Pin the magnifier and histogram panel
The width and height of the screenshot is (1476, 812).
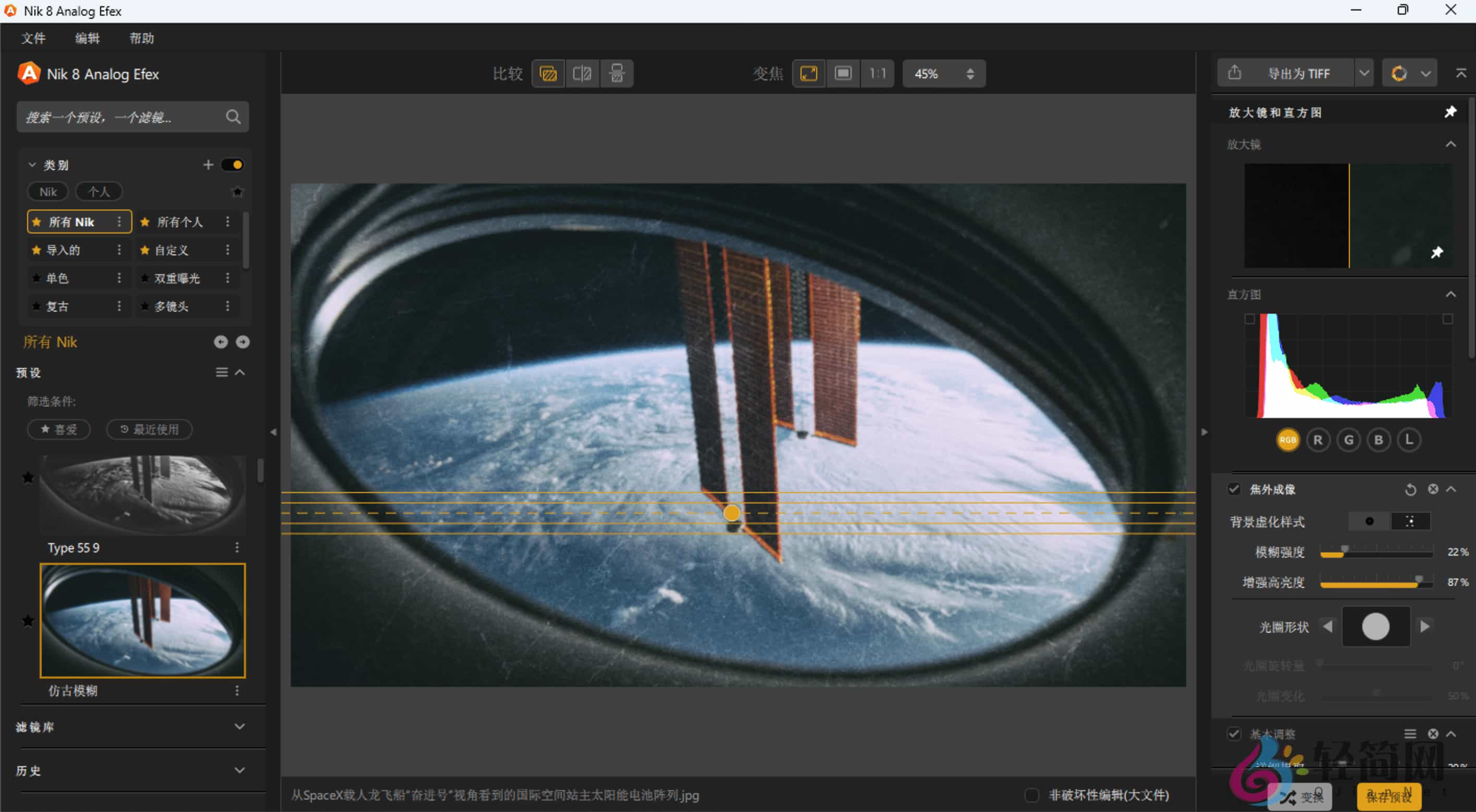1449,112
